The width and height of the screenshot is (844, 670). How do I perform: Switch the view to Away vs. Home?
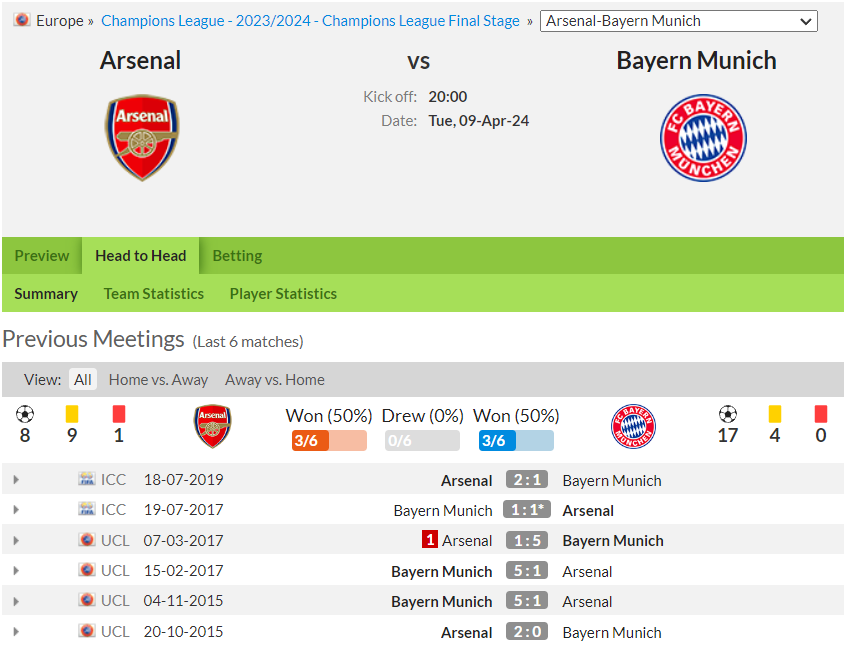coord(275,379)
